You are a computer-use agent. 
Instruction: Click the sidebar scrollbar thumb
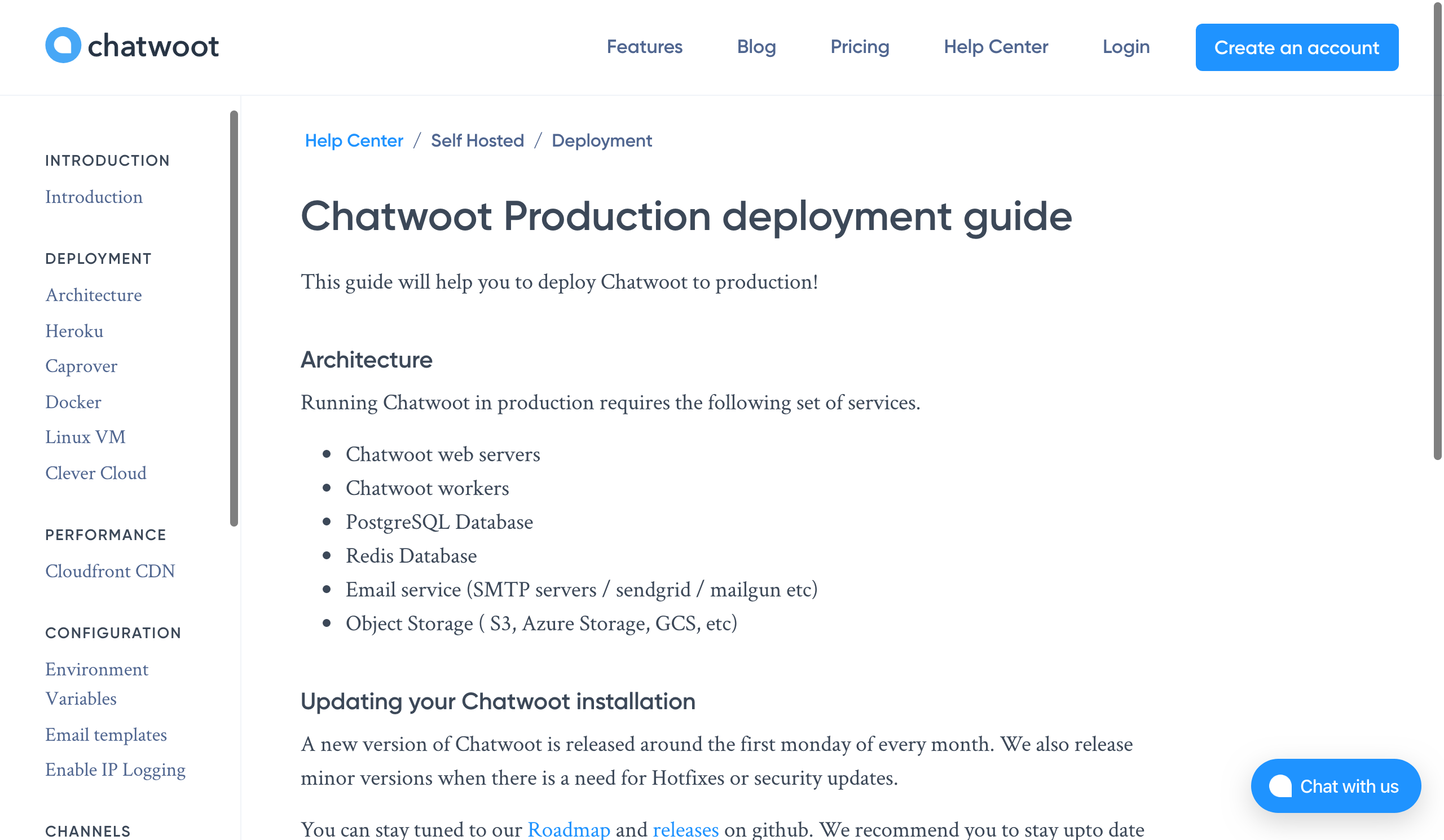(x=234, y=319)
